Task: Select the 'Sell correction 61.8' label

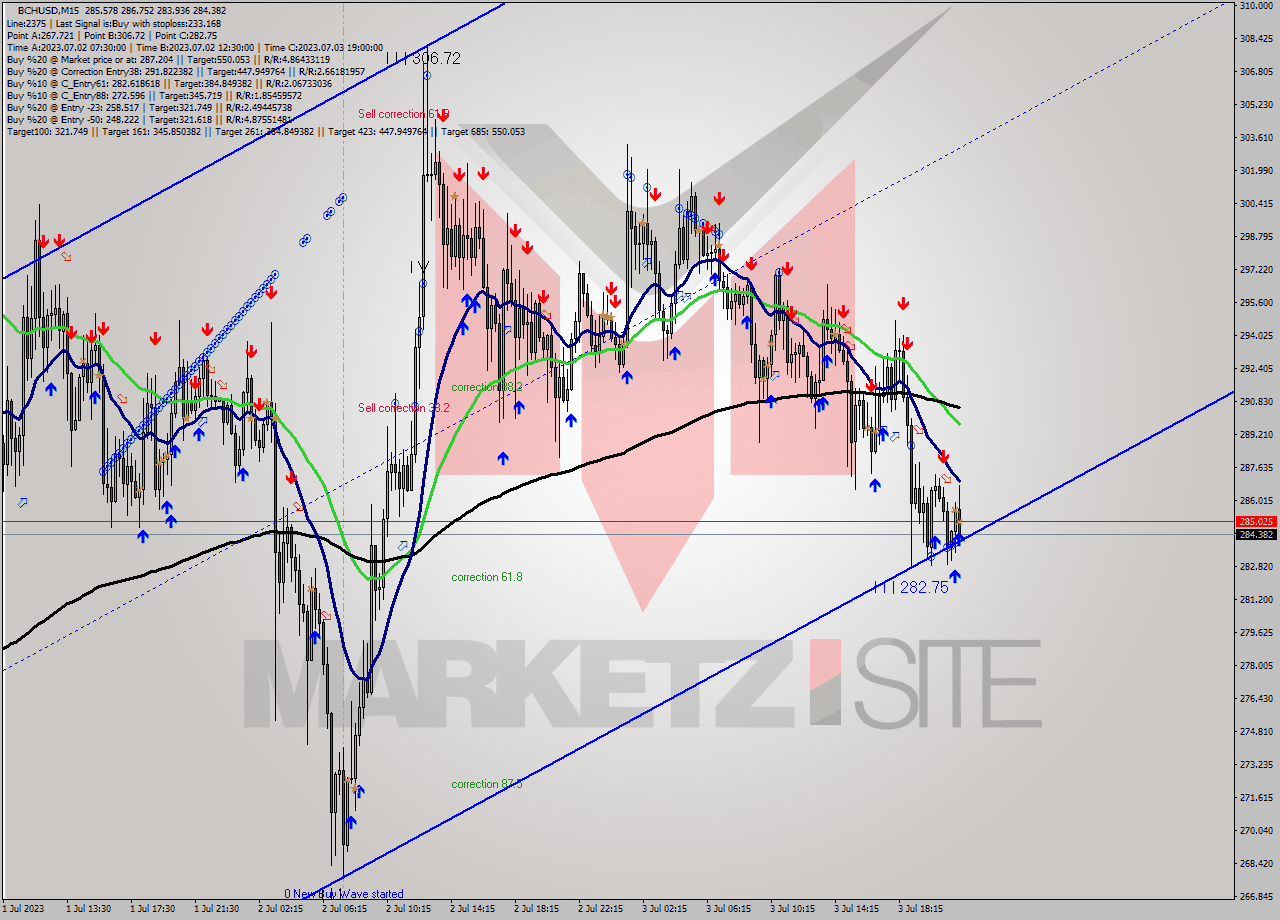Action: pyautogui.click(x=404, y=114)
